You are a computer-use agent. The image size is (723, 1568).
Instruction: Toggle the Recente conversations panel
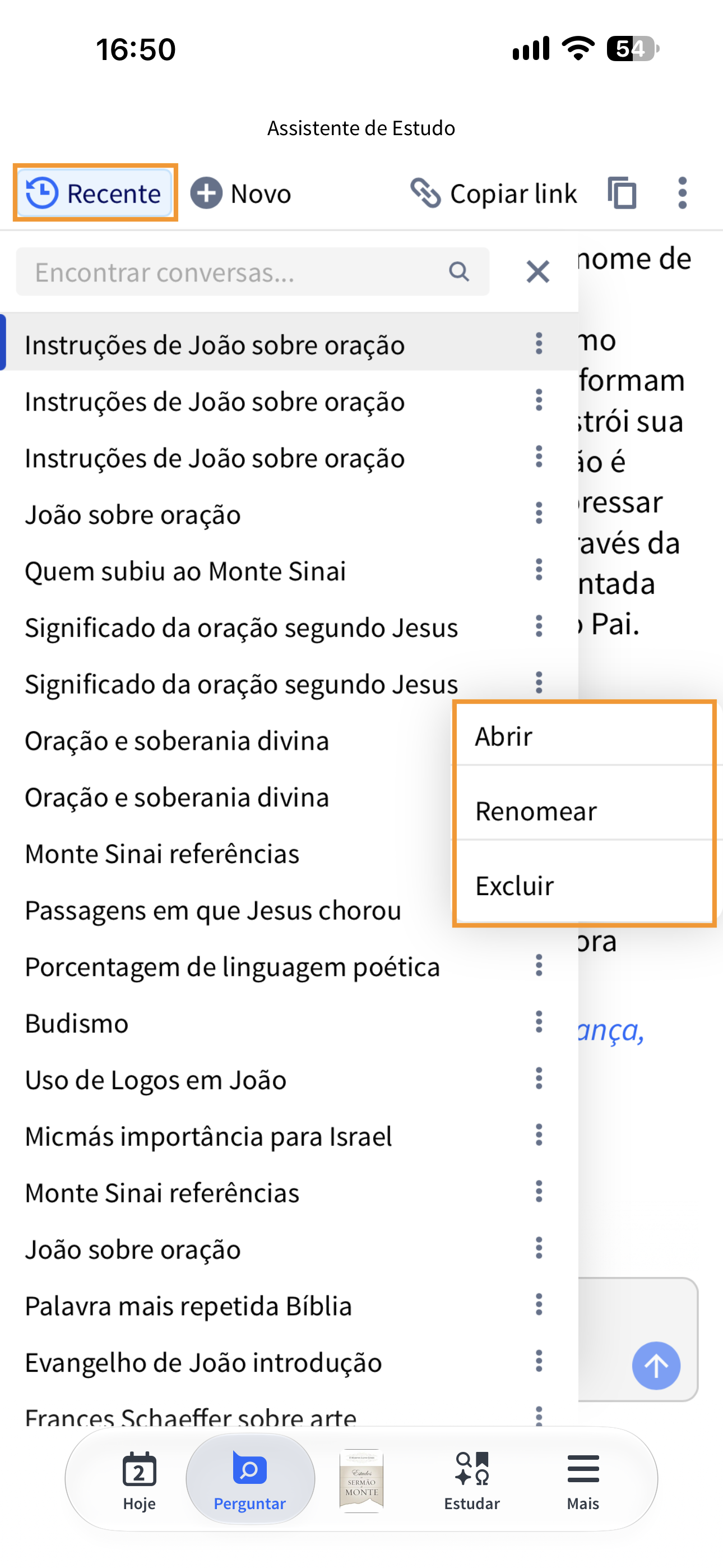pyautogui.click(x=95, y=193)
